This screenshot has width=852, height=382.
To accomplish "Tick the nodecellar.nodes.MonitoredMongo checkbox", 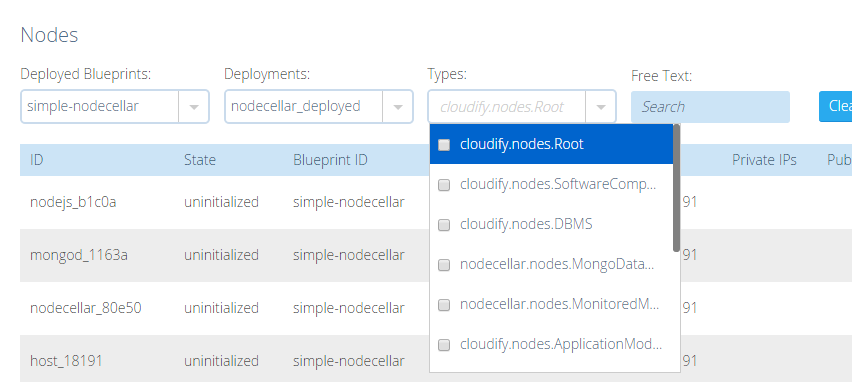I will (444, 305).
